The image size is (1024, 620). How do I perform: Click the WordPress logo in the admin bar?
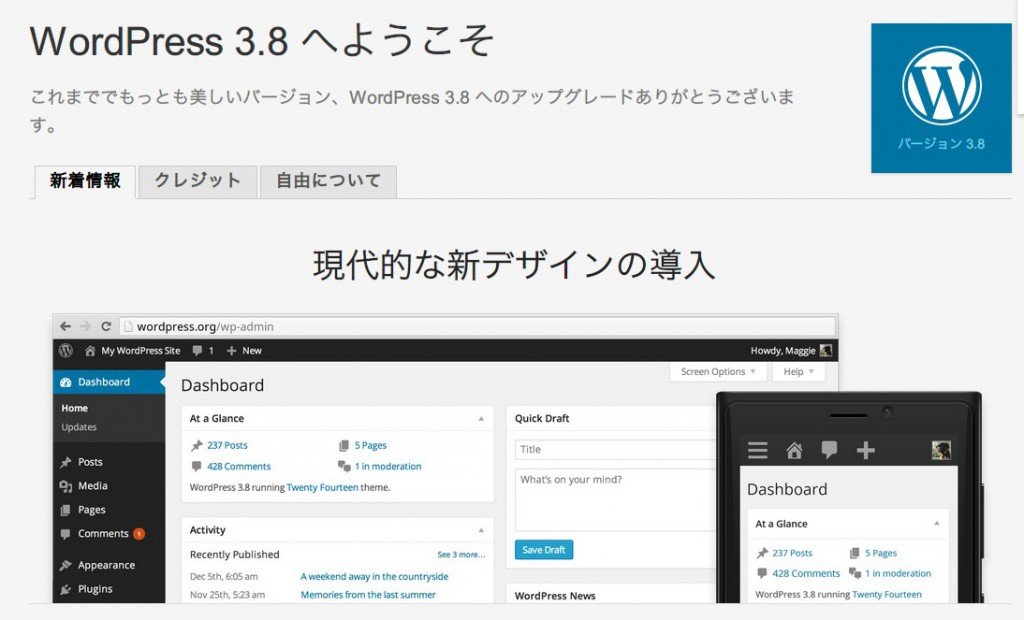[66, 351]
